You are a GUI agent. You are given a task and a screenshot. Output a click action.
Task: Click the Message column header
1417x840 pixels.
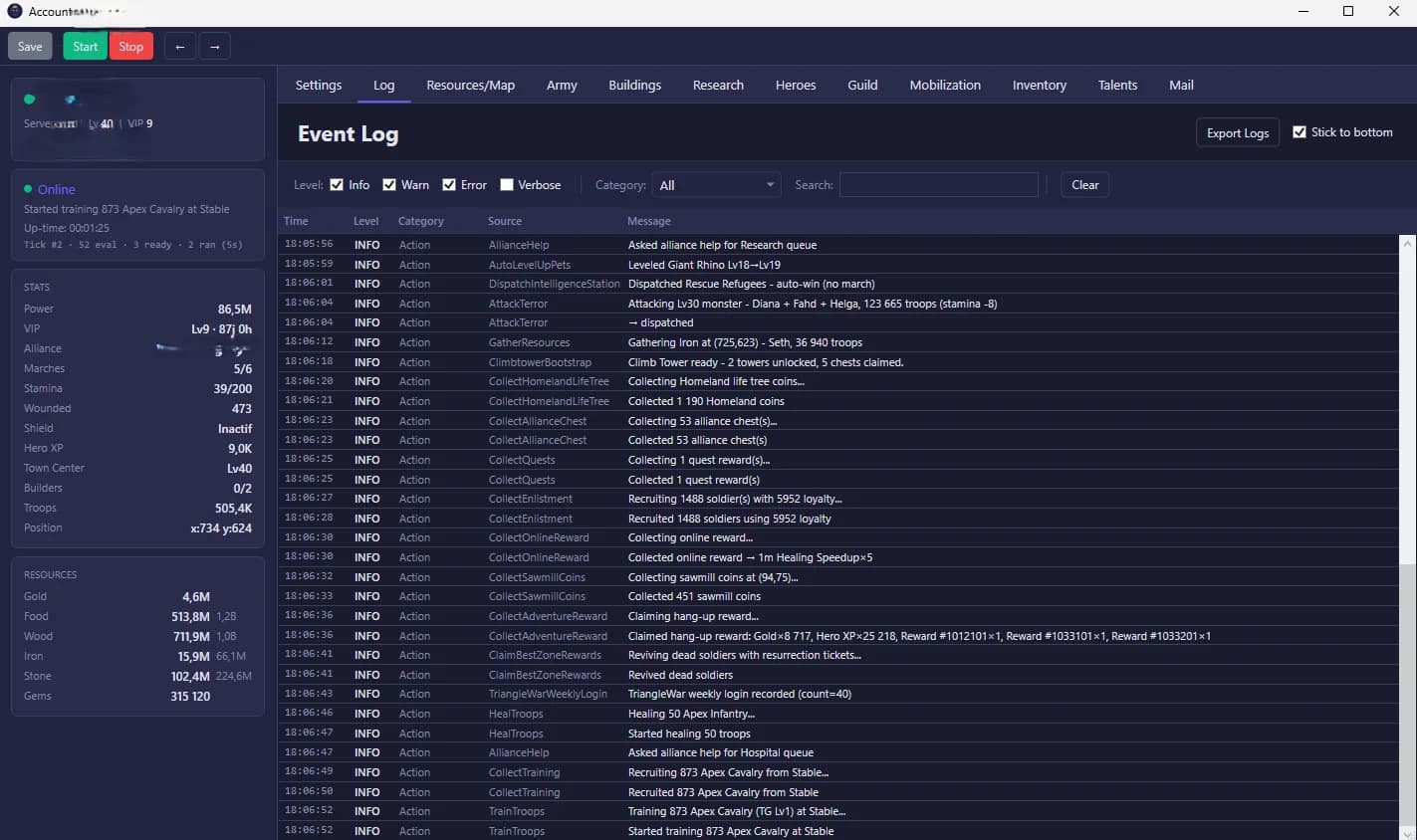[x=649, y=221]
